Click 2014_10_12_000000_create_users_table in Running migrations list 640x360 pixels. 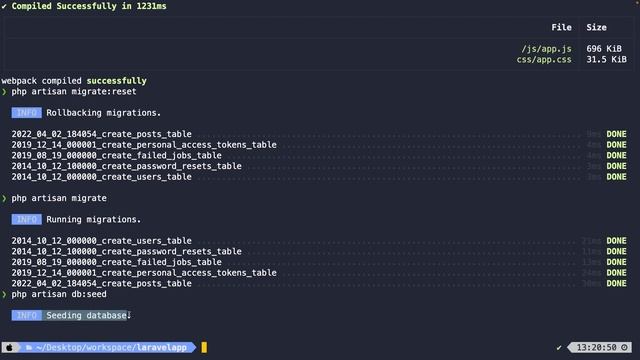[x=102, y=240]
